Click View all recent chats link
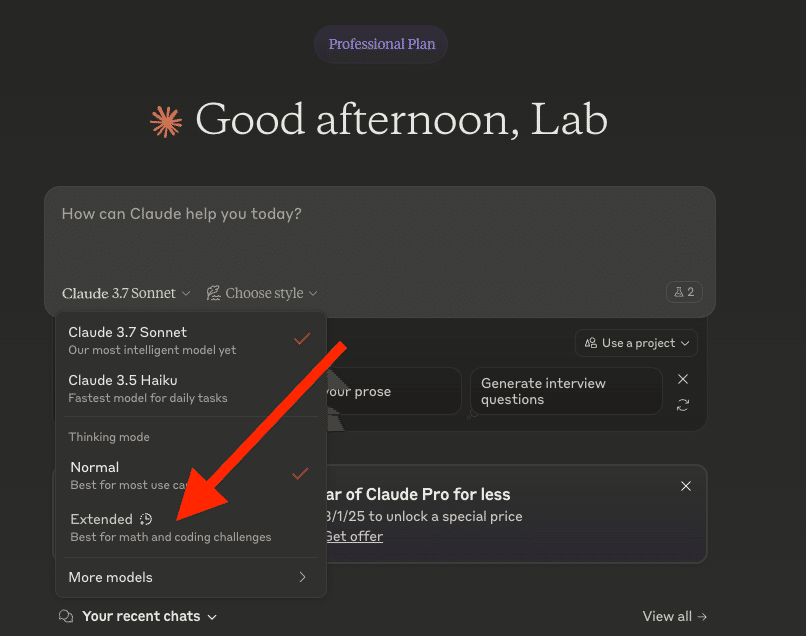This screenshot has height=636, width=806. pos(675,616)
